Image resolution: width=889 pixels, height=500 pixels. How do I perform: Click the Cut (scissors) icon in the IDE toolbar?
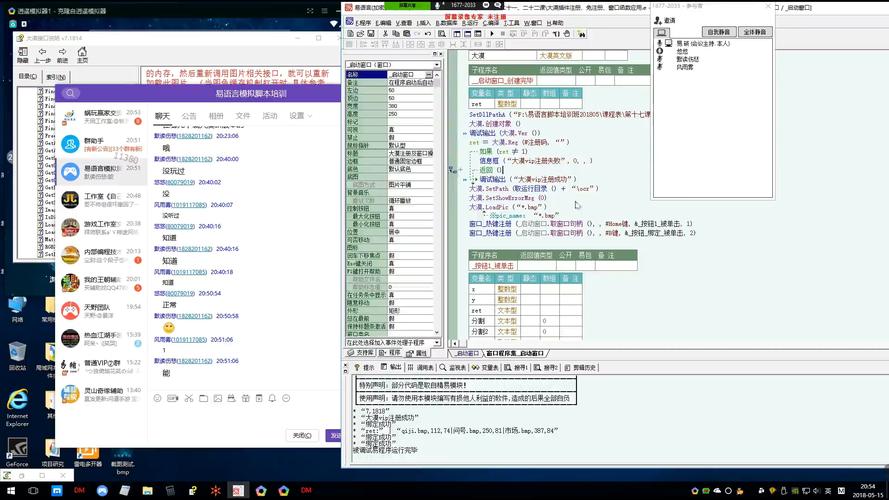(x=386, y=33)
